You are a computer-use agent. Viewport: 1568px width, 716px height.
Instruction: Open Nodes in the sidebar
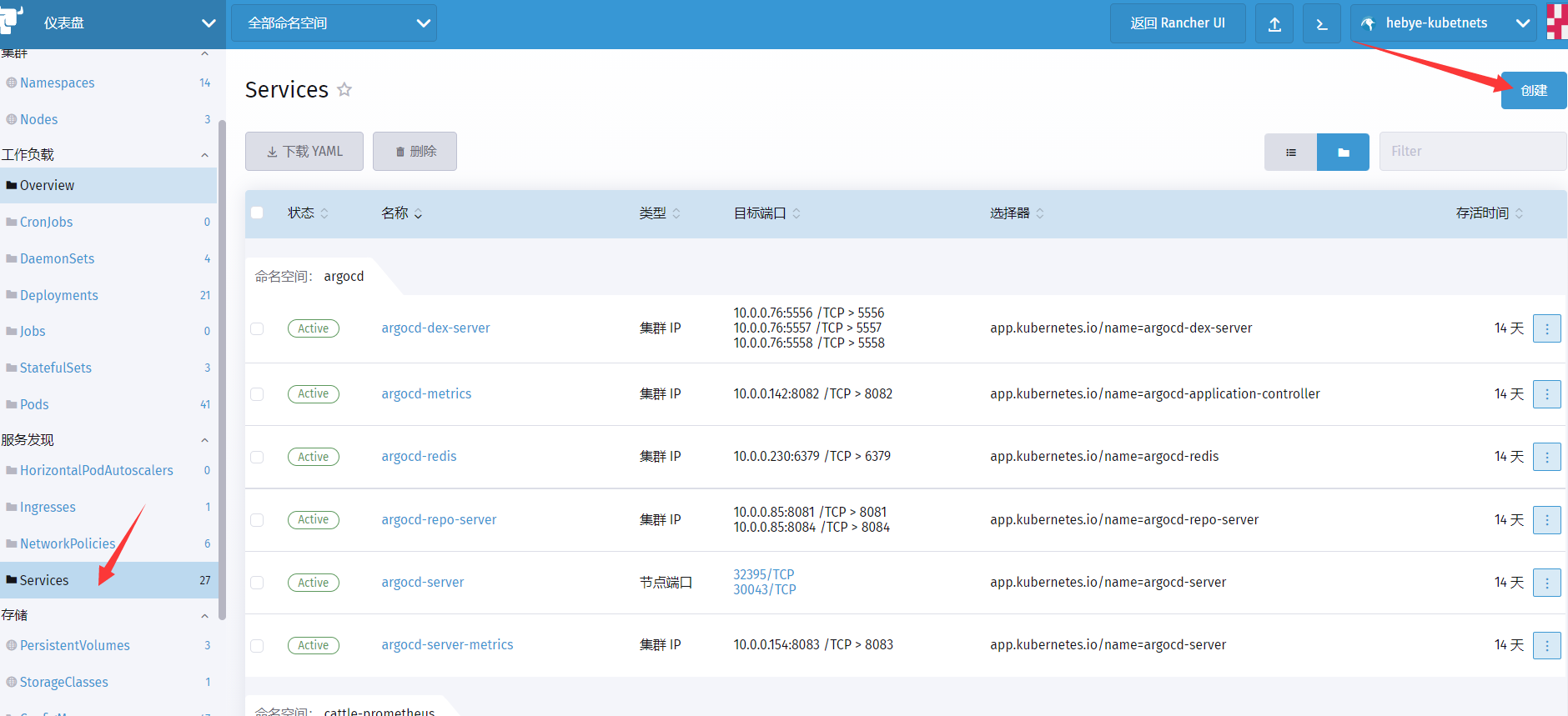click(38, 119)
